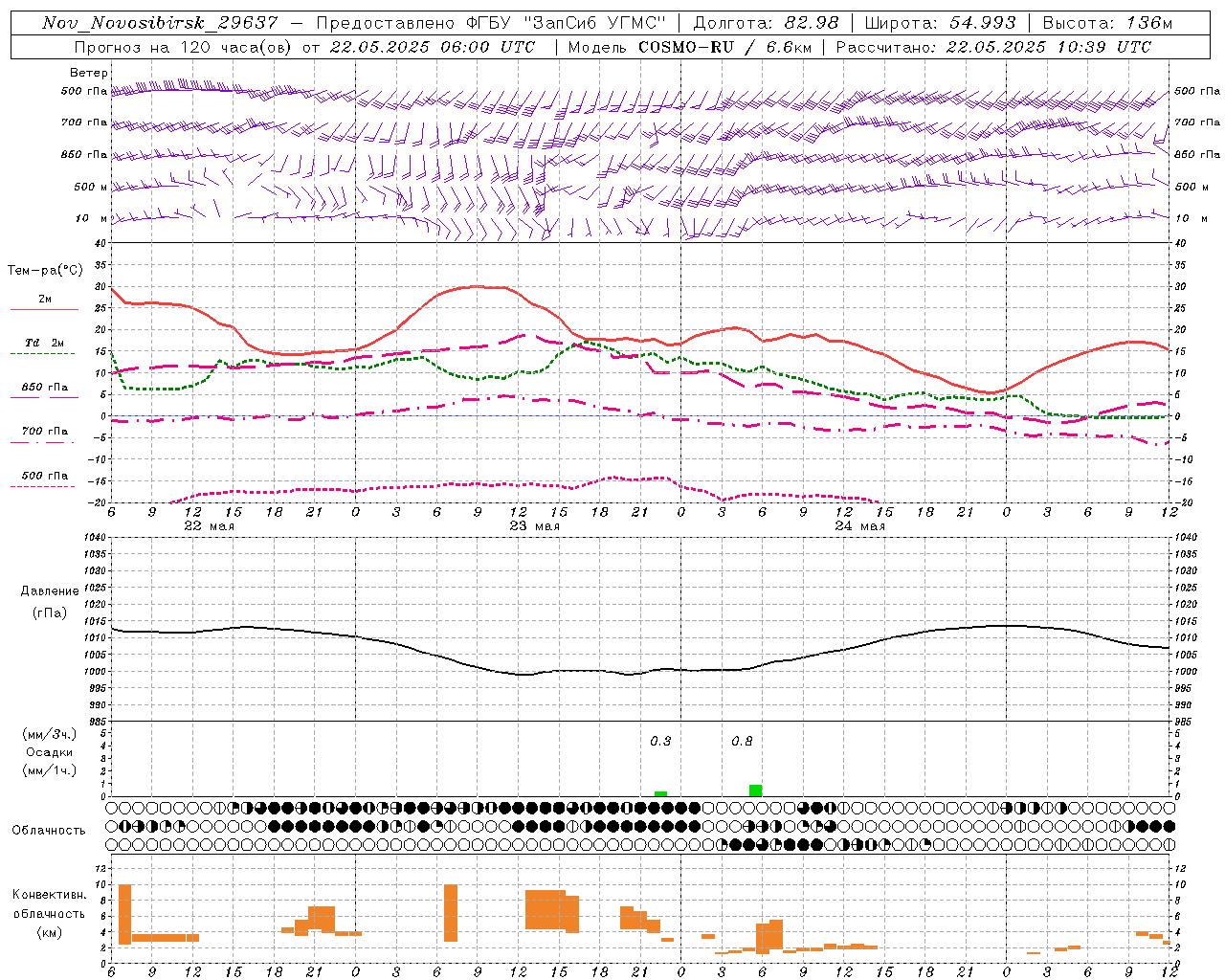Click the 22 мая date label
This screenshot has height=980, width=1225.
(209, 526)
